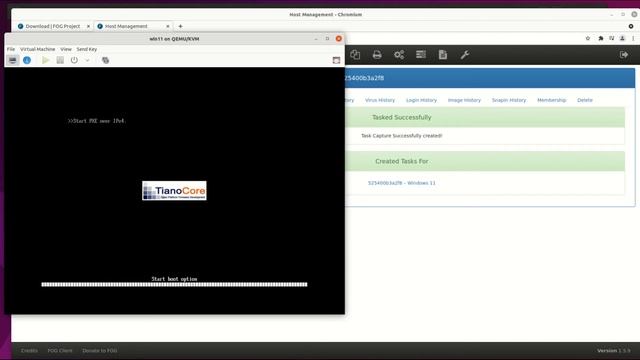Shut down the virtual machine power icon
This screenshot has height=360, width=640.
pyautogui.click(x=74, y=60)
